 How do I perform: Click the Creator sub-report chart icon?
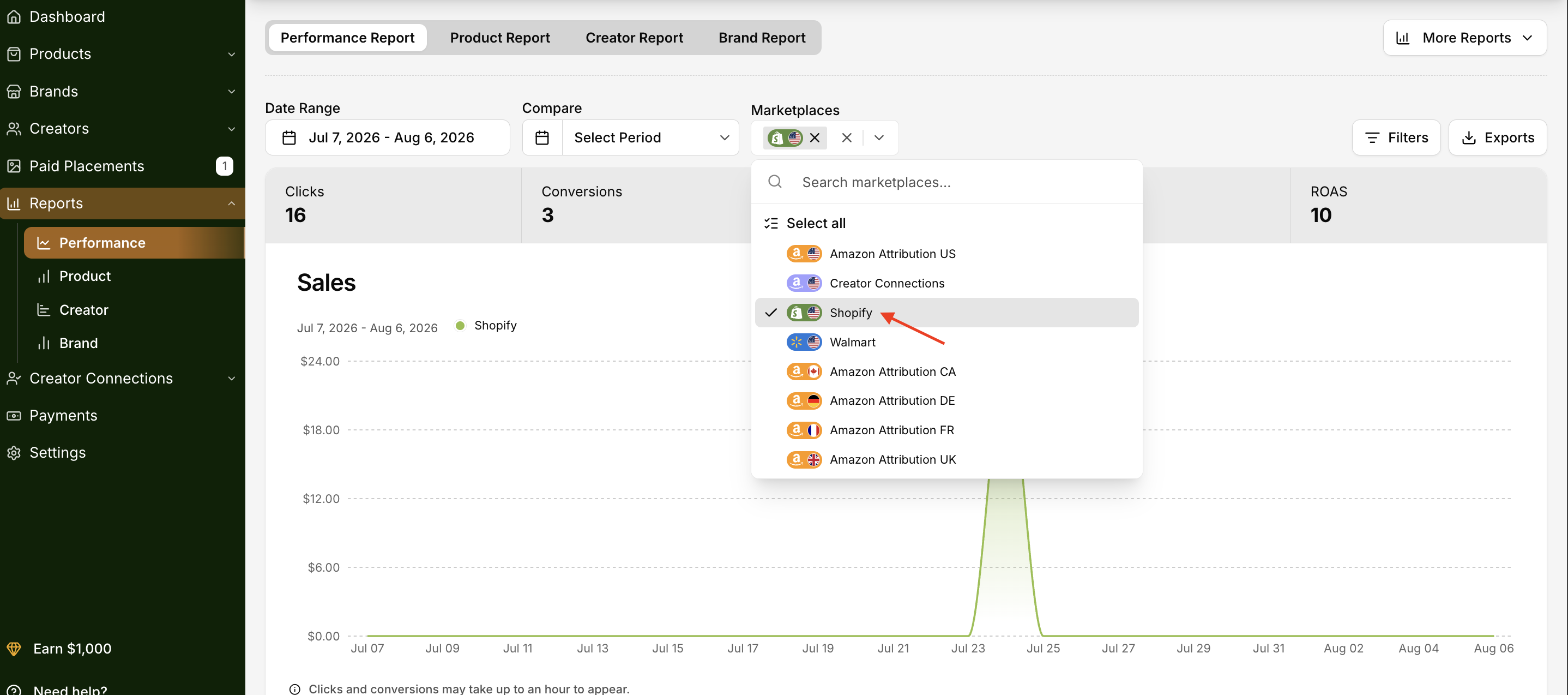[43, 310]
